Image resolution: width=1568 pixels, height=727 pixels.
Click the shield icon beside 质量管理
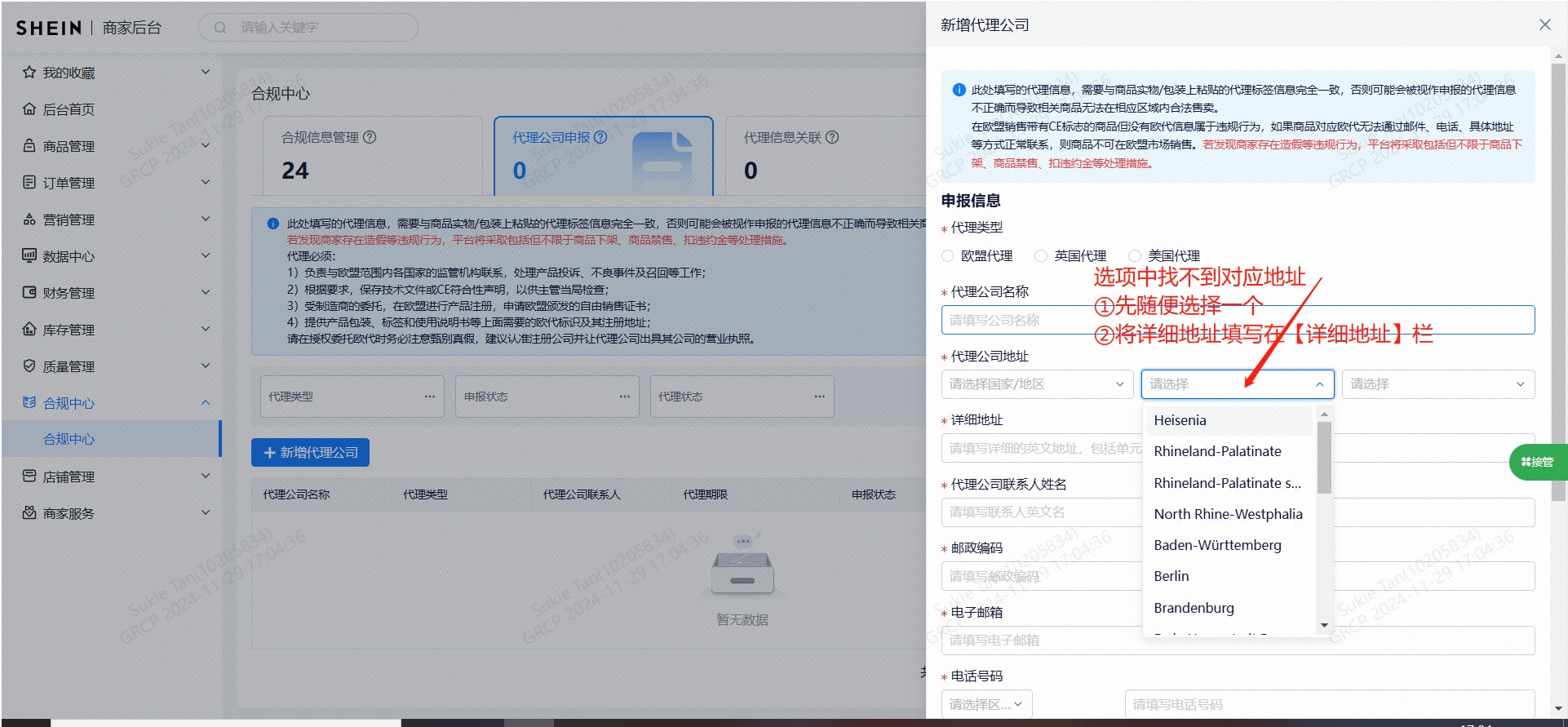29,366
